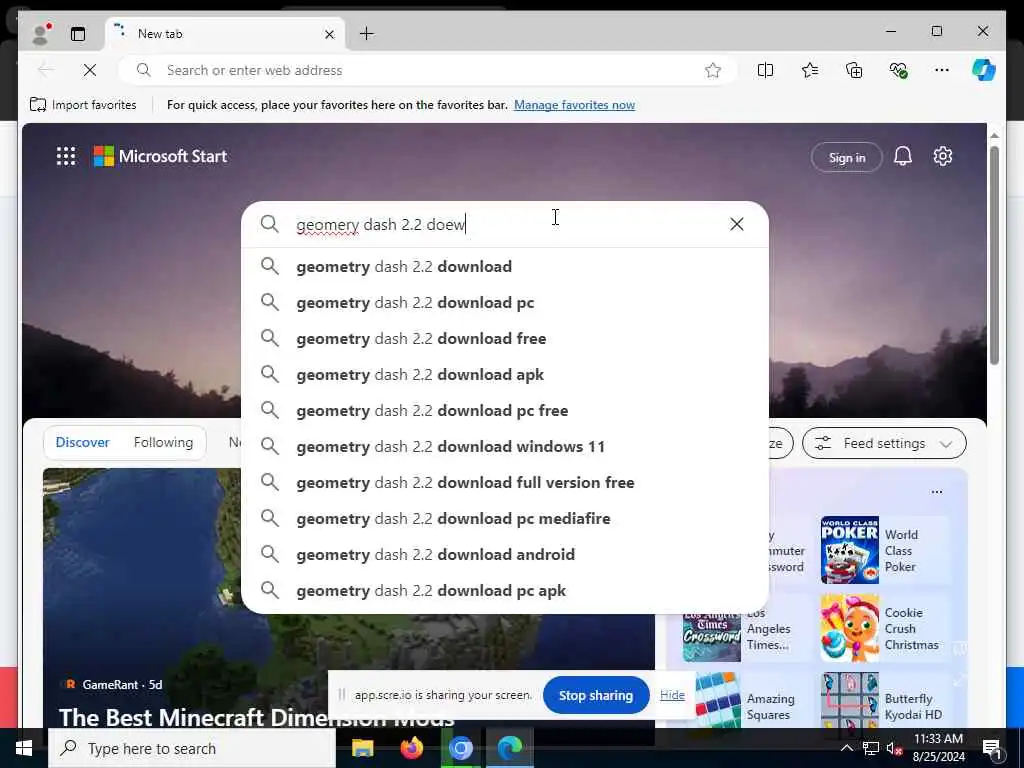1024x768 pixels.
Task: Open the Collections icon
Action: click(x=854, y=70)
